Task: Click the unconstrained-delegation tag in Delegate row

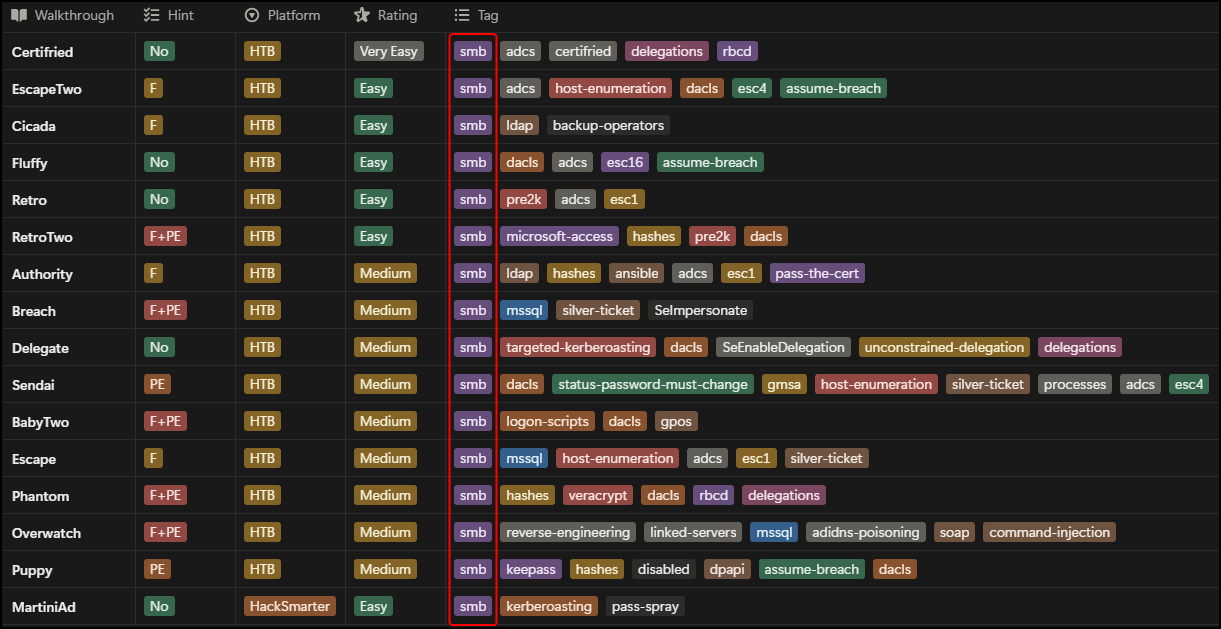Action: [945, 347]
